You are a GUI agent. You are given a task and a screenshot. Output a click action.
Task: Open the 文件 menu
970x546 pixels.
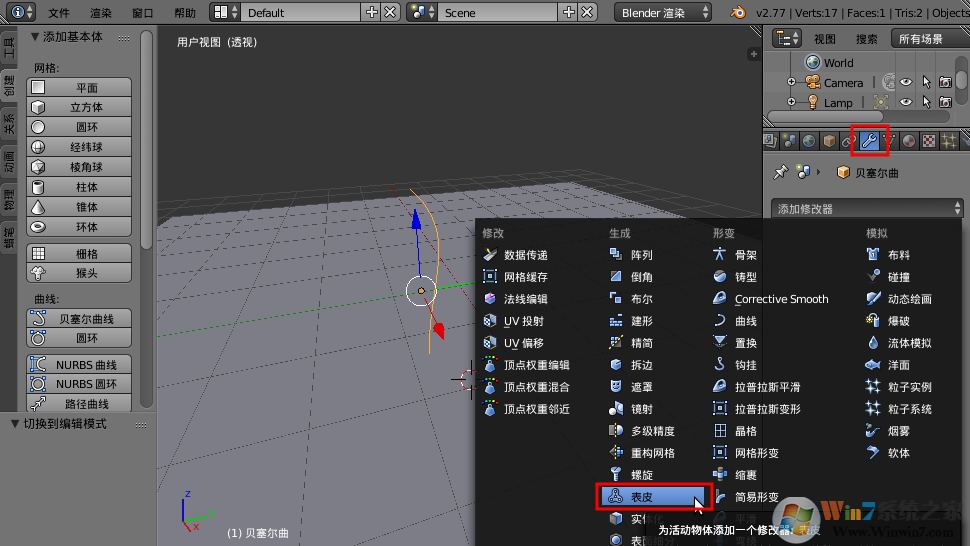point(59,13)
